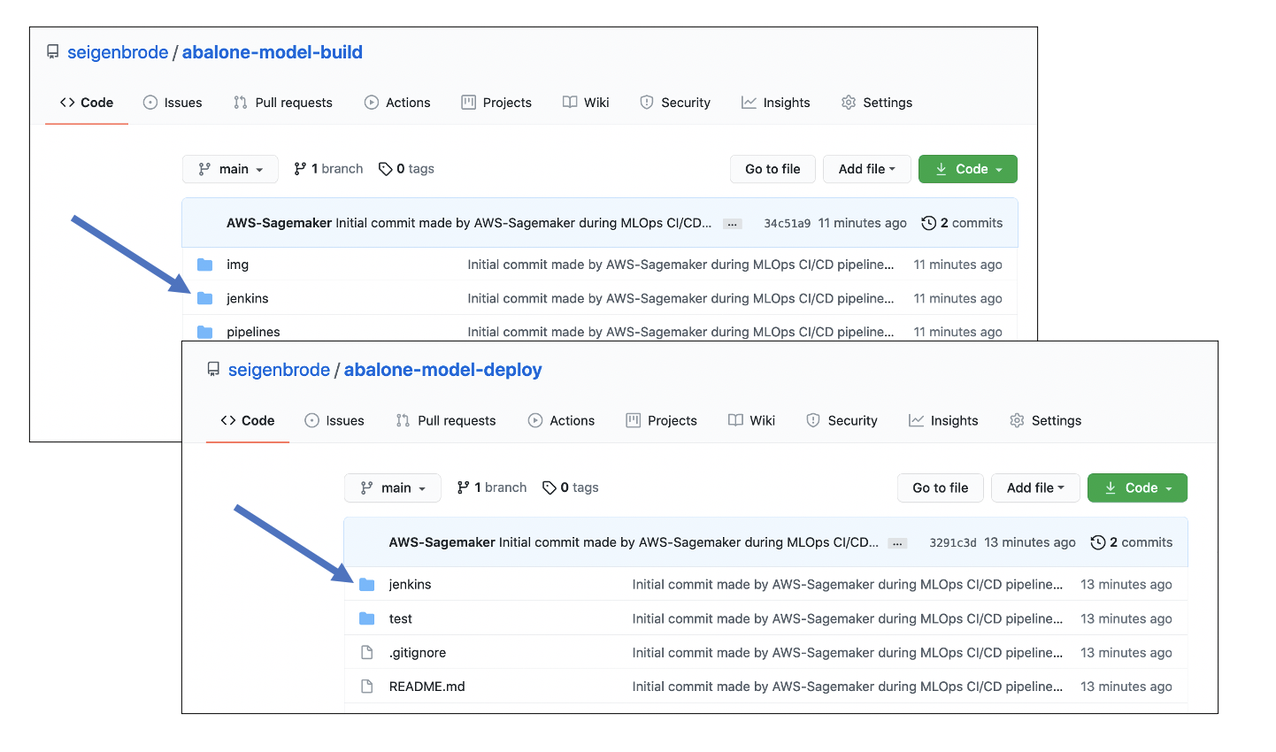View 2 commits history in abalone-model-build window
Viewport: 1276px width, 752px height.
[x=962, y=223]
